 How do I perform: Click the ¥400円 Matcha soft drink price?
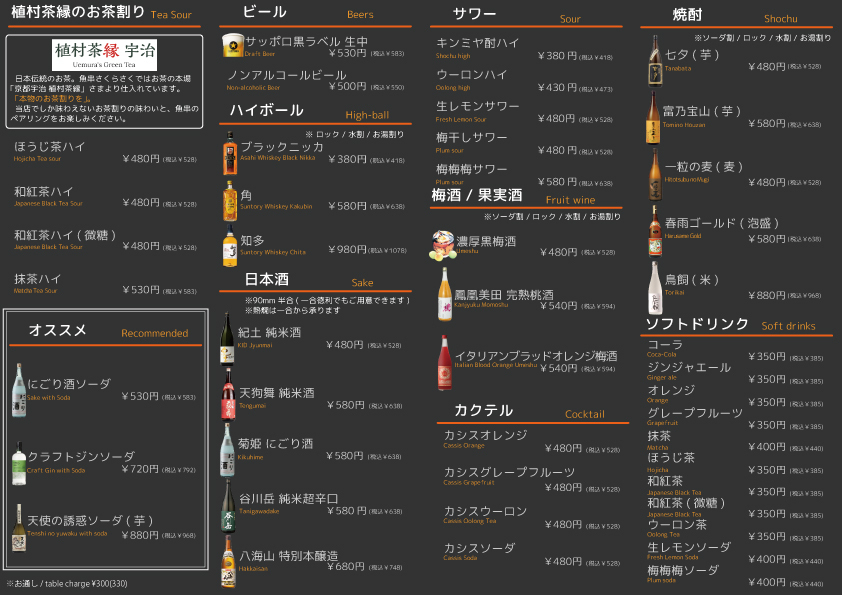767,447
